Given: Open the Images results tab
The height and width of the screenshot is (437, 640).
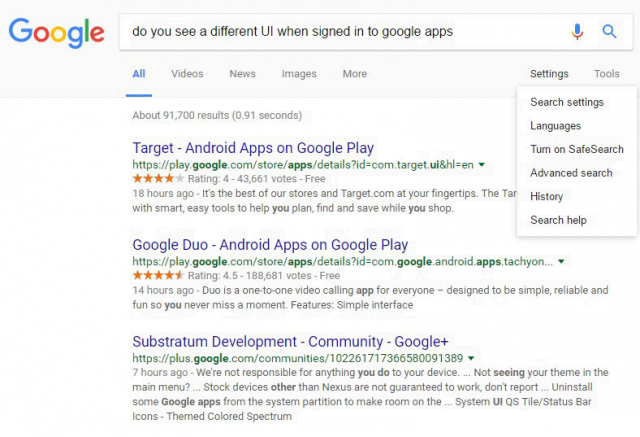Looking at the screenshot, I should pyautogui.click(x=299, y=74).
